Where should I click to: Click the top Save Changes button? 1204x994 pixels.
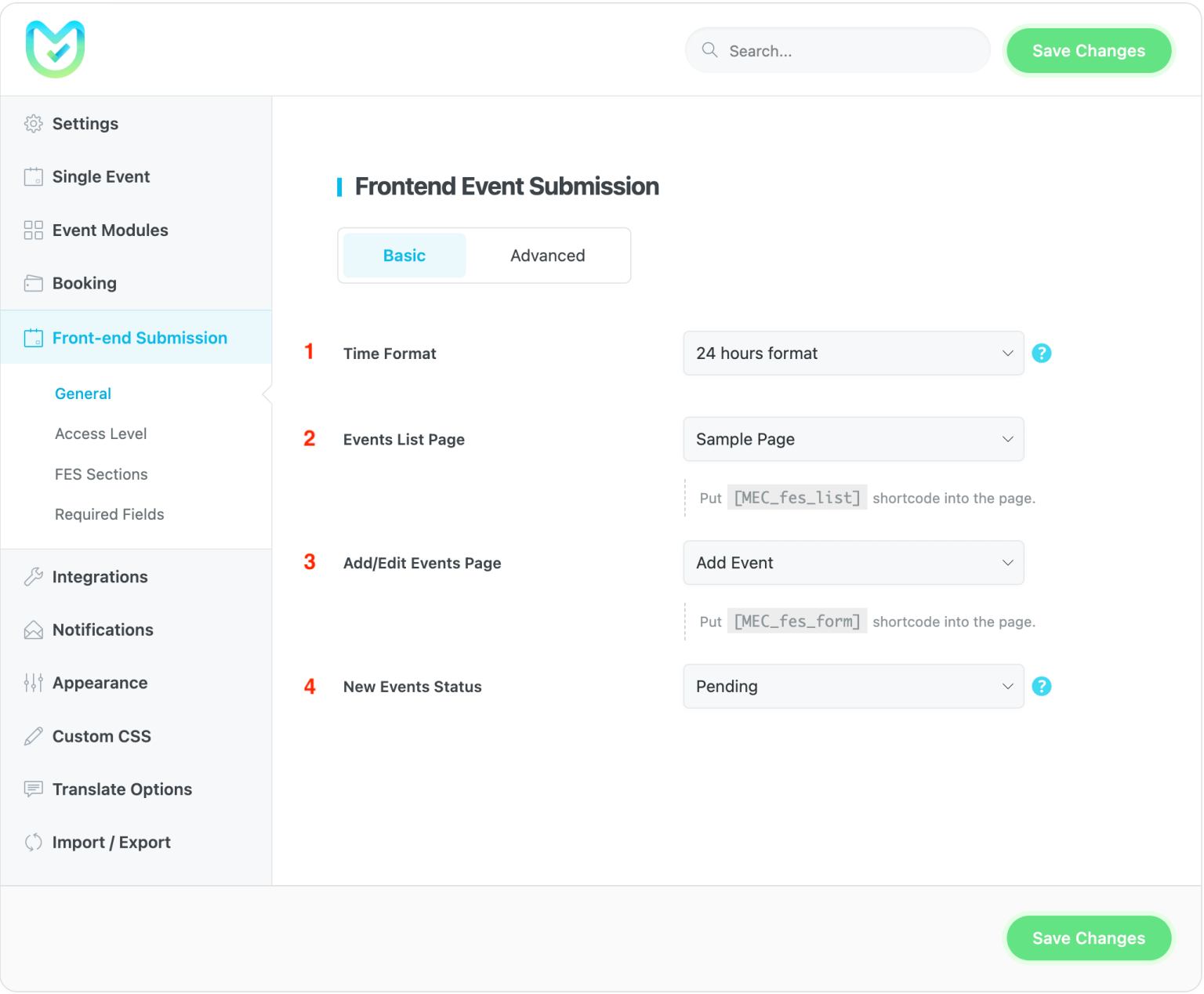(1088, 50)
